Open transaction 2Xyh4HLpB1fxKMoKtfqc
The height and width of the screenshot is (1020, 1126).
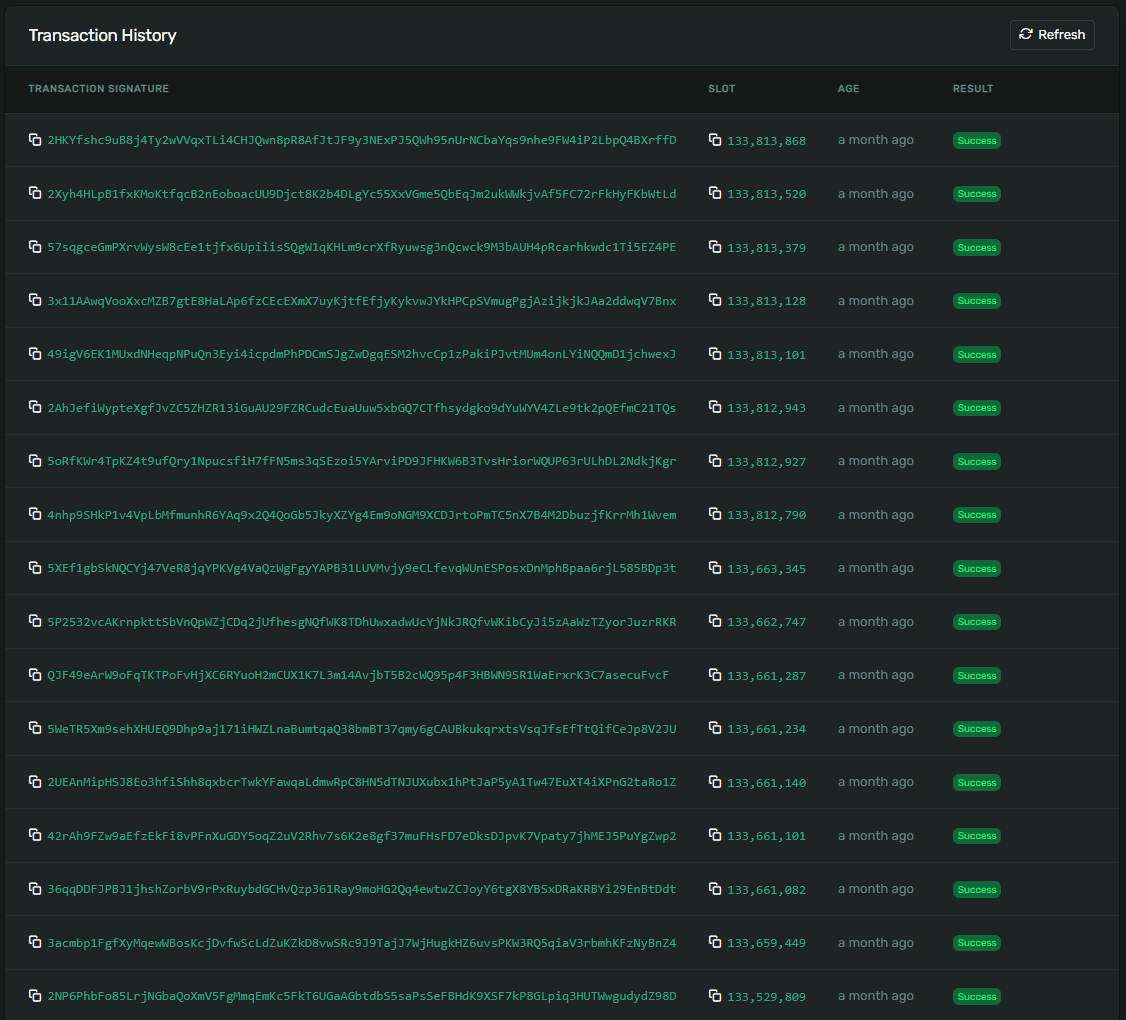coord(362,194)
